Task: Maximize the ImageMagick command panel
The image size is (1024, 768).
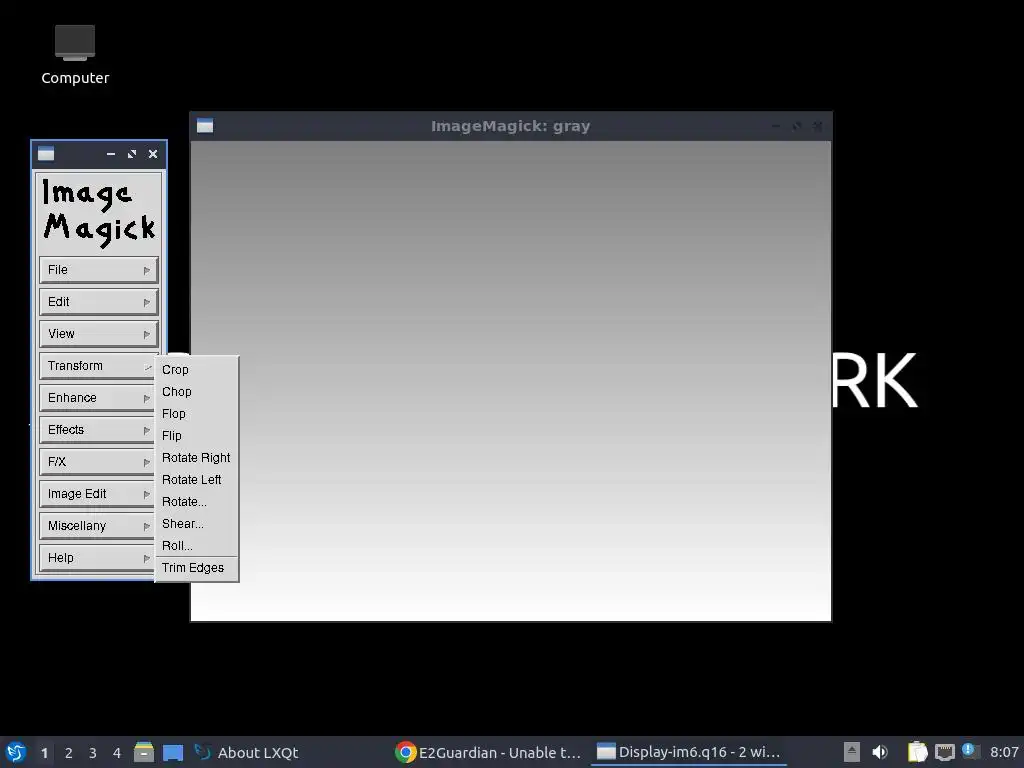Action: pyautogui.click(x=132, y=154)
